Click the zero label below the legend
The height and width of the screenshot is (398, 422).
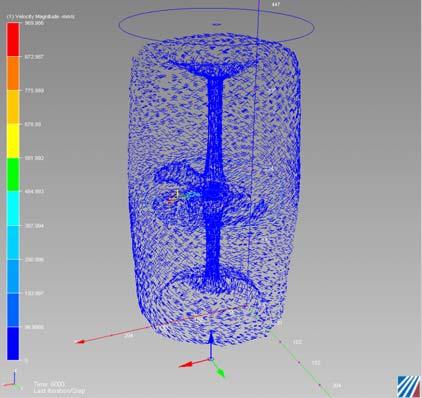(27, 360)
